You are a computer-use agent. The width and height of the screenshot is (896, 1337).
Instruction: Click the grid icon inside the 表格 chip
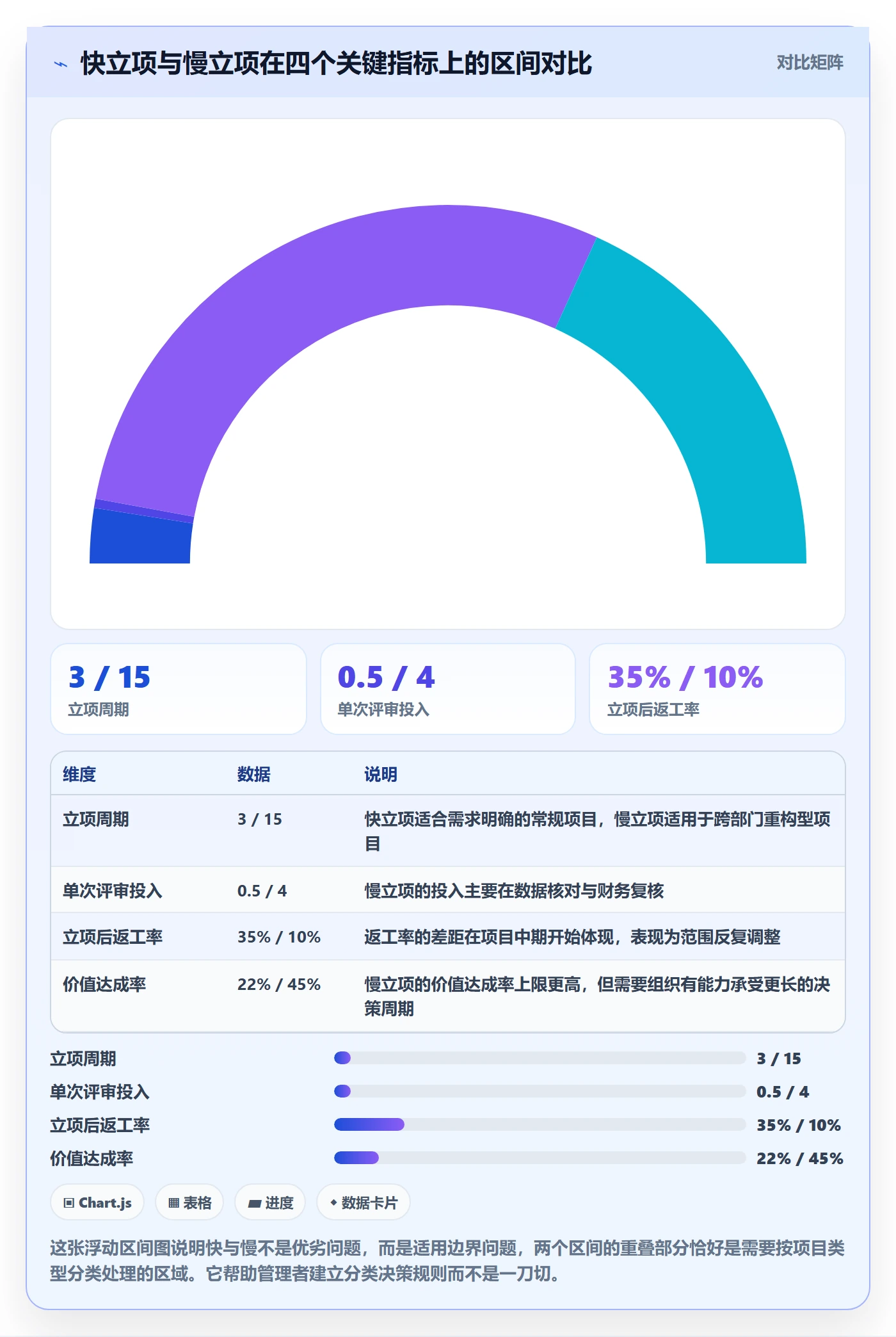click(x=173, y=1203)
